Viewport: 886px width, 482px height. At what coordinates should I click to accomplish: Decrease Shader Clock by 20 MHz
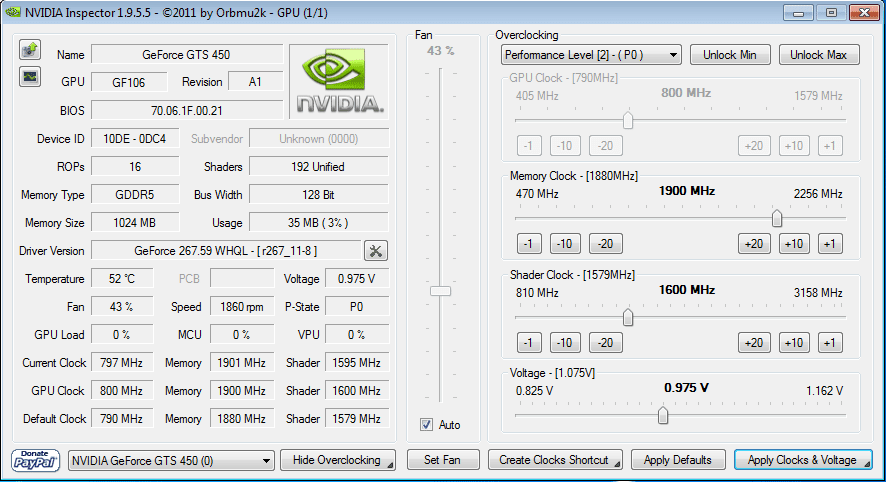point(606,343)
